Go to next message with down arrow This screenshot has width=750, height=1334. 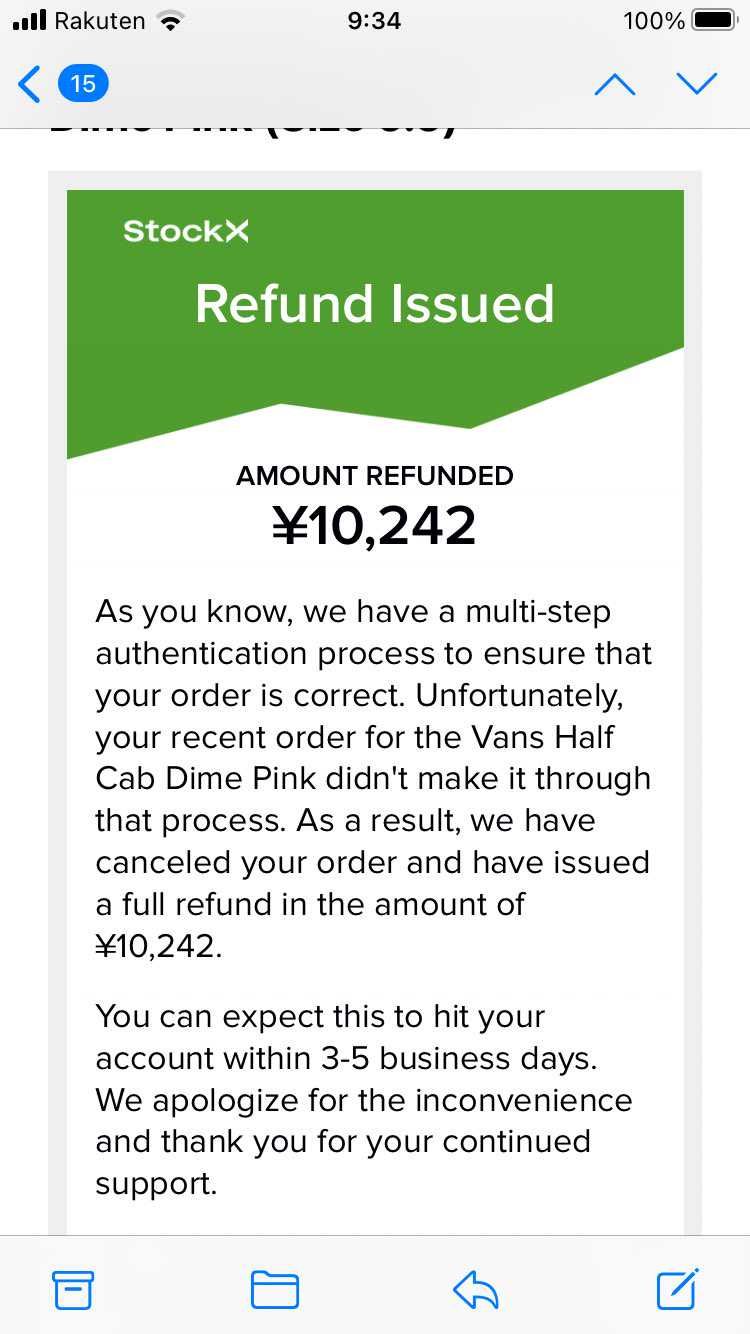pos(696,84)
